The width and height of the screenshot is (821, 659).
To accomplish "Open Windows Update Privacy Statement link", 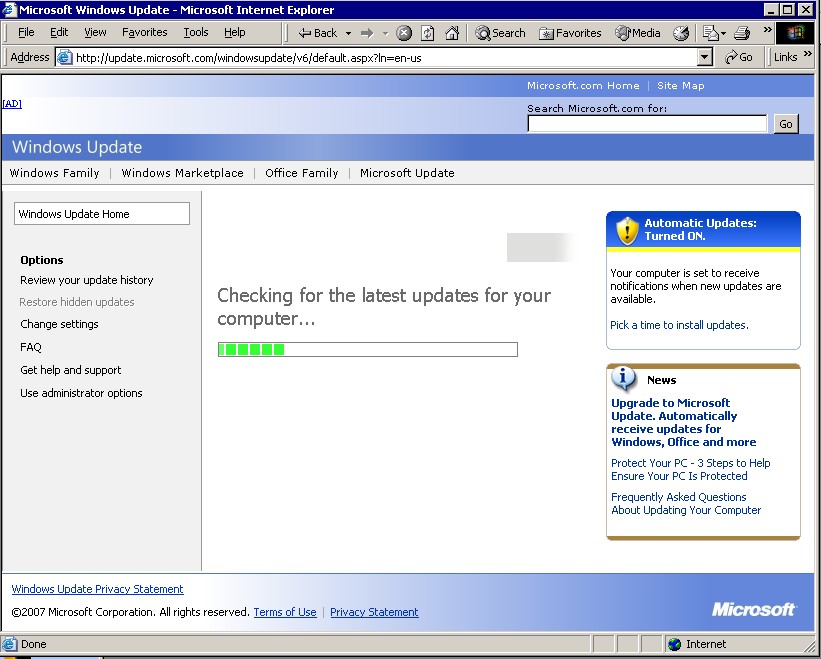I will 97,589.
